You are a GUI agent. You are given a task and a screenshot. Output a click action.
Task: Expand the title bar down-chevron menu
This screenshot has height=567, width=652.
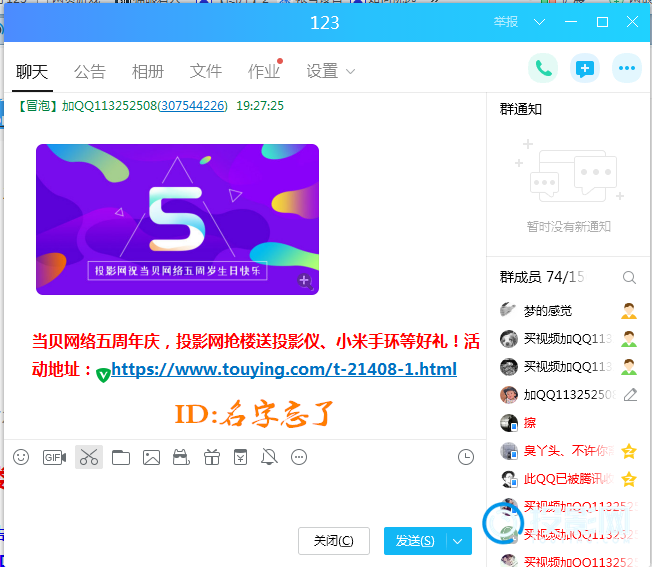539,22
